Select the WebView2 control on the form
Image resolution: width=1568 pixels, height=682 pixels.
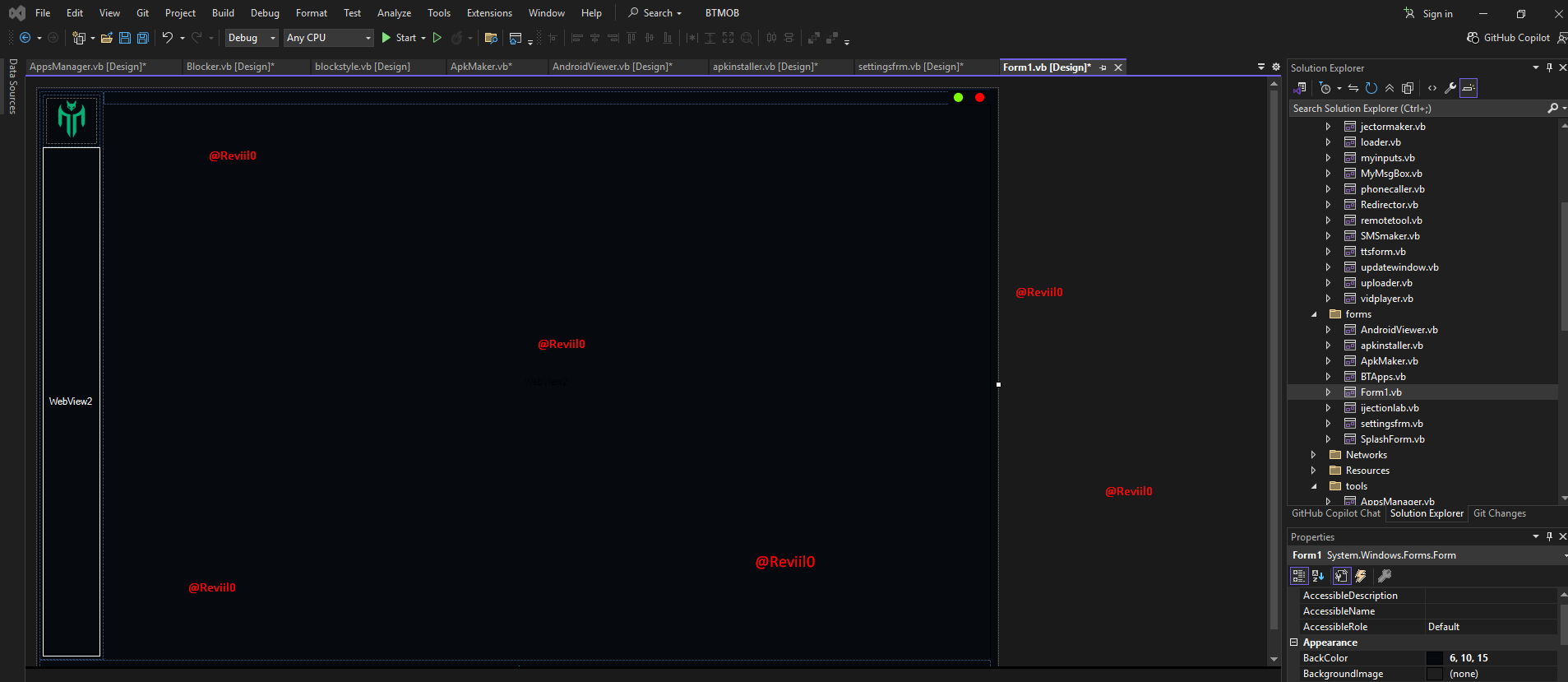click(x=72, y=401)
